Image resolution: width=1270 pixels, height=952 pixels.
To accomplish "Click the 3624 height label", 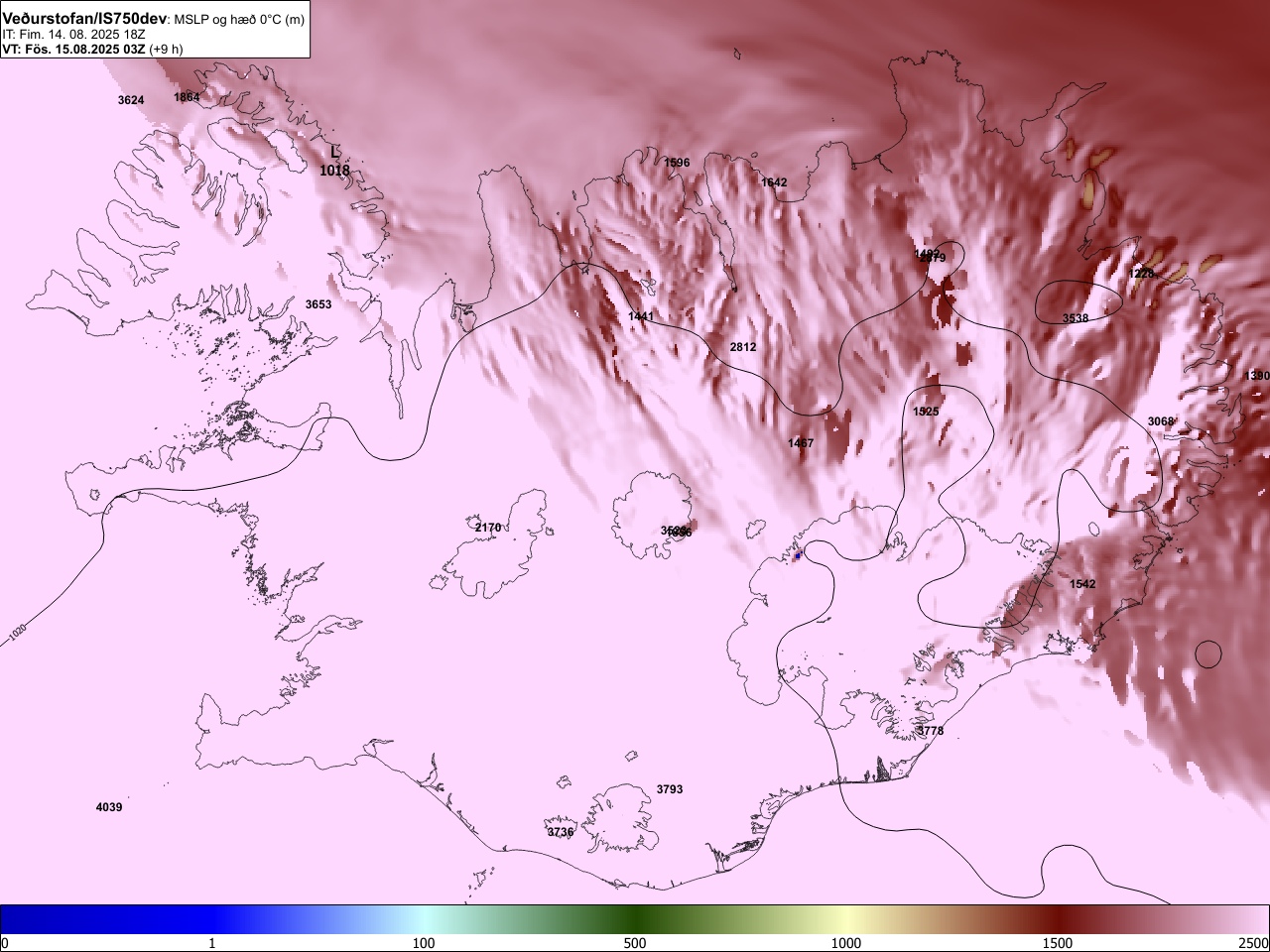I will click(x=131, y=100).
